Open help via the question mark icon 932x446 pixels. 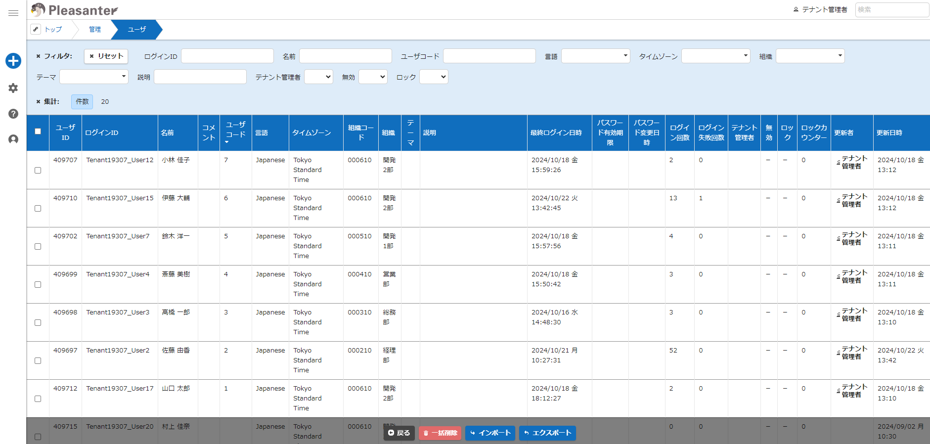pyautogui.click(x=13, y=114)
